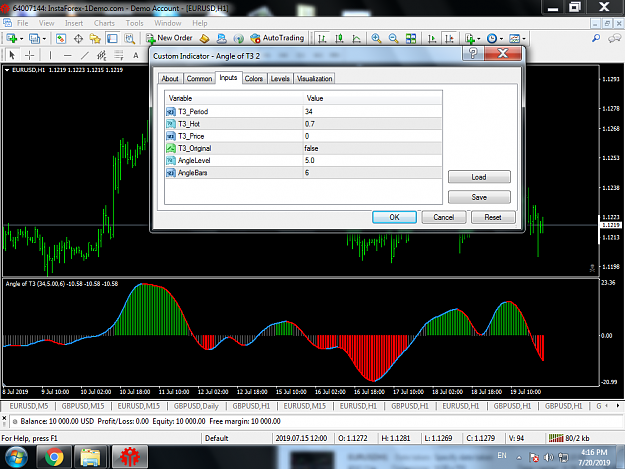Click Cancel in Custom Indicator dialog

444,217
